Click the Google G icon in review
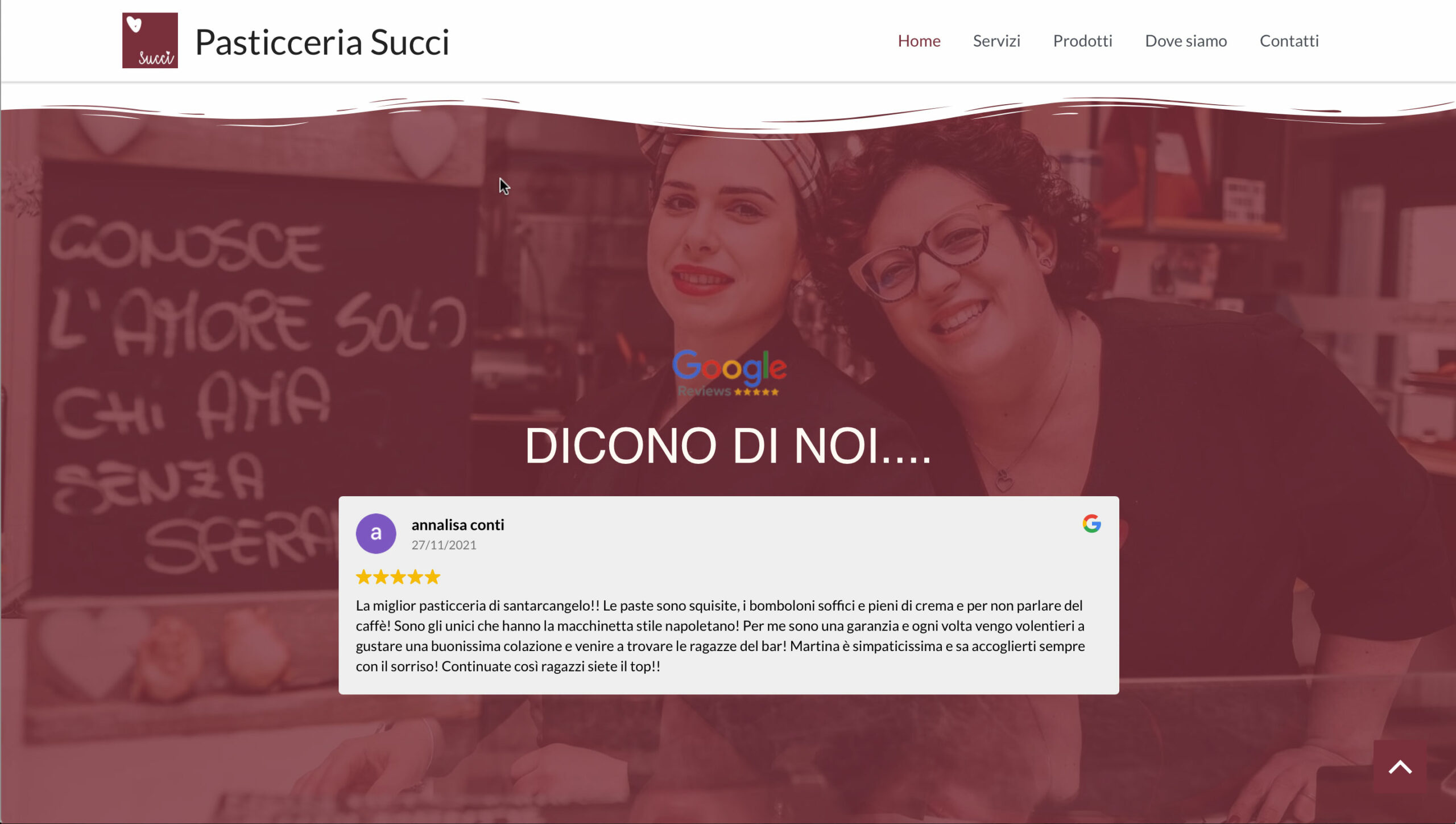The height and width of the screenshot is (824, 1456). click(1091, 524)
